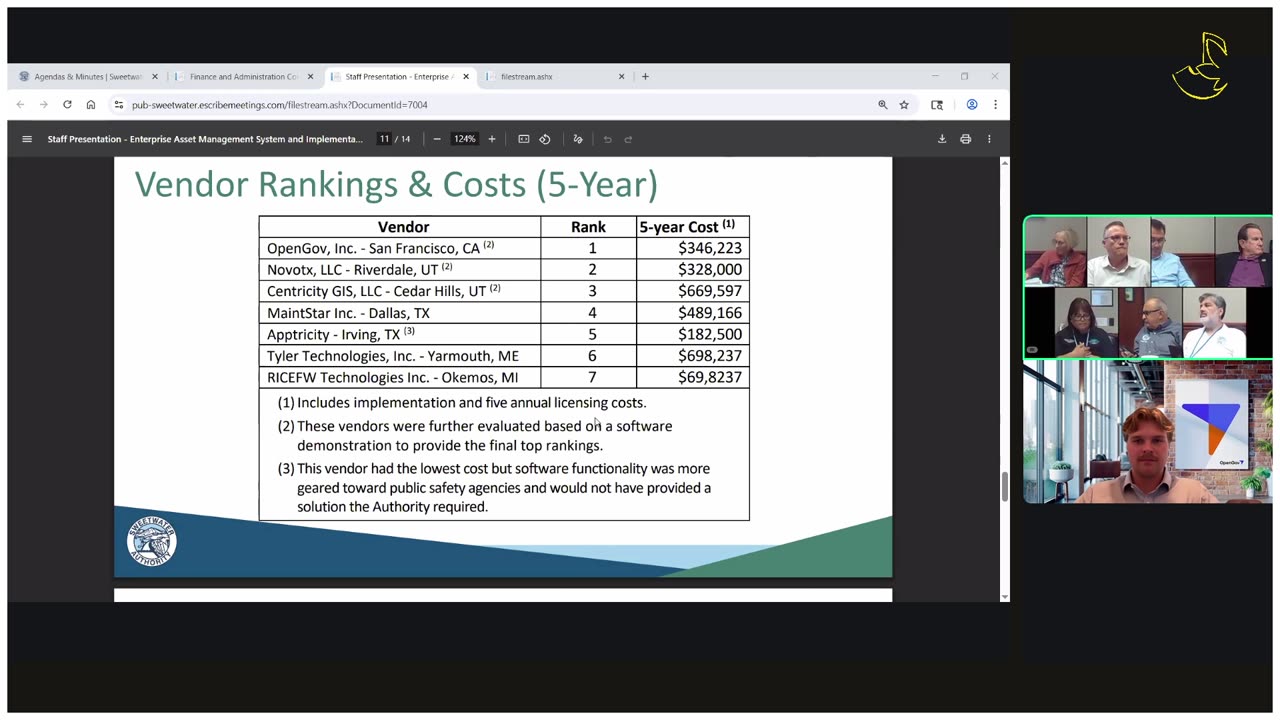The image size is (1280, 720).
Task: Rotate the PDF counterclockwise
Action: [x=545, y=139]
